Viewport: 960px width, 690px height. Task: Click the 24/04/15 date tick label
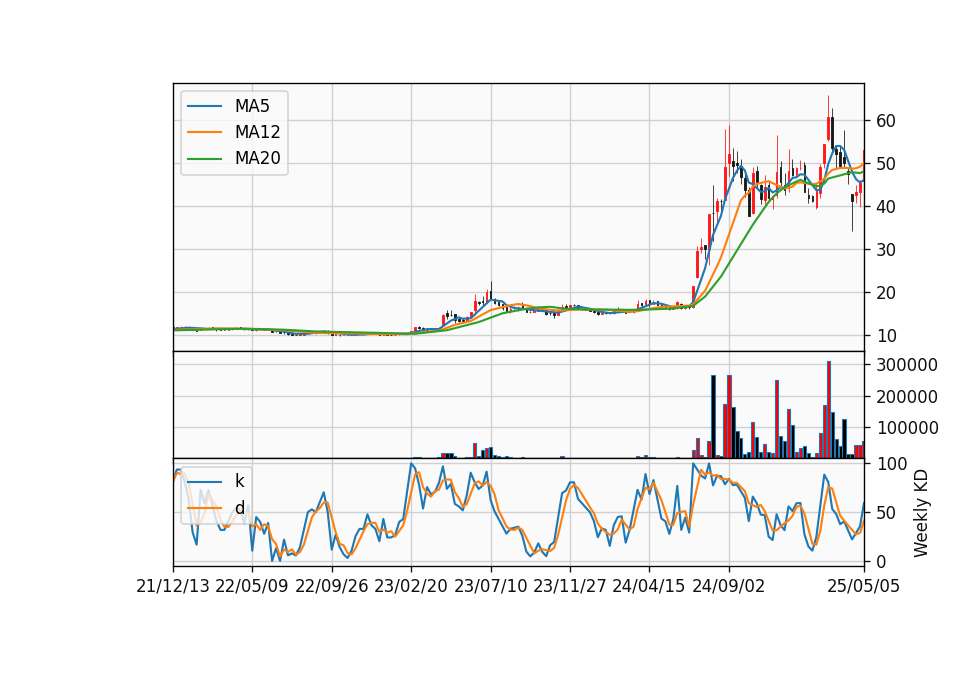point(649,586)
